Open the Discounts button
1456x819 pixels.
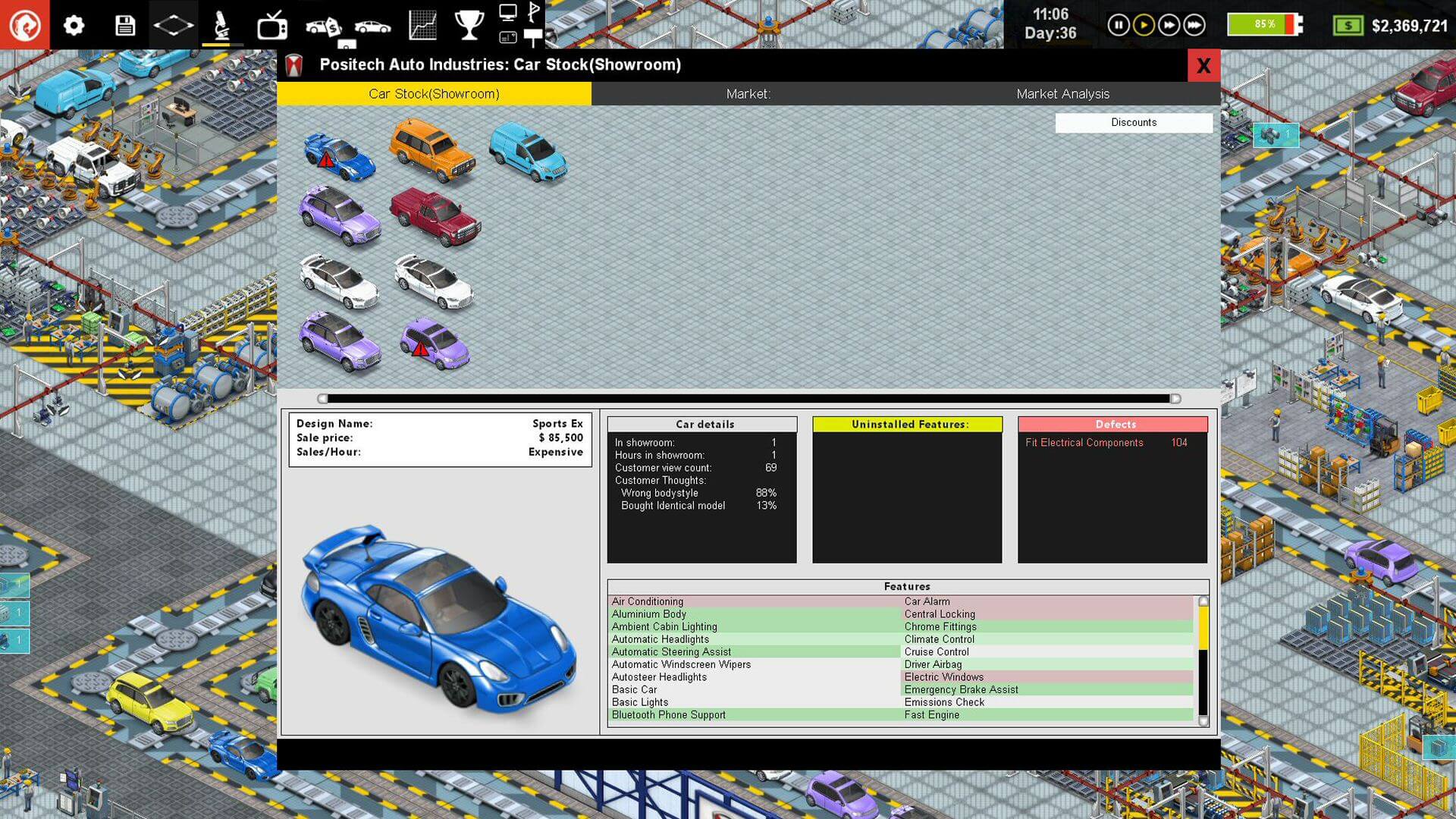click(x=1134, y=123)
